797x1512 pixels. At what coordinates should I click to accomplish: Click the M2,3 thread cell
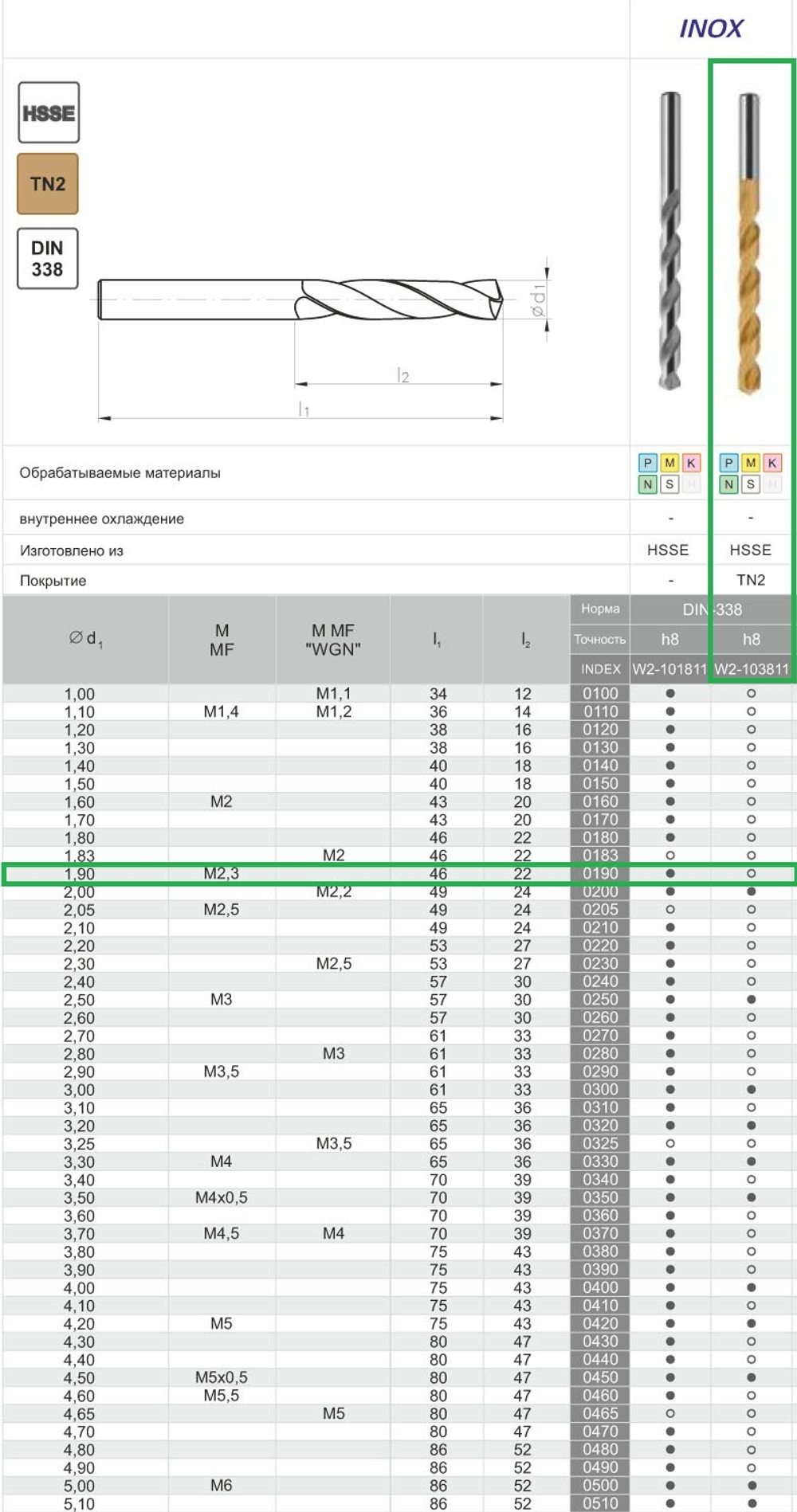(x=221, y=874)
